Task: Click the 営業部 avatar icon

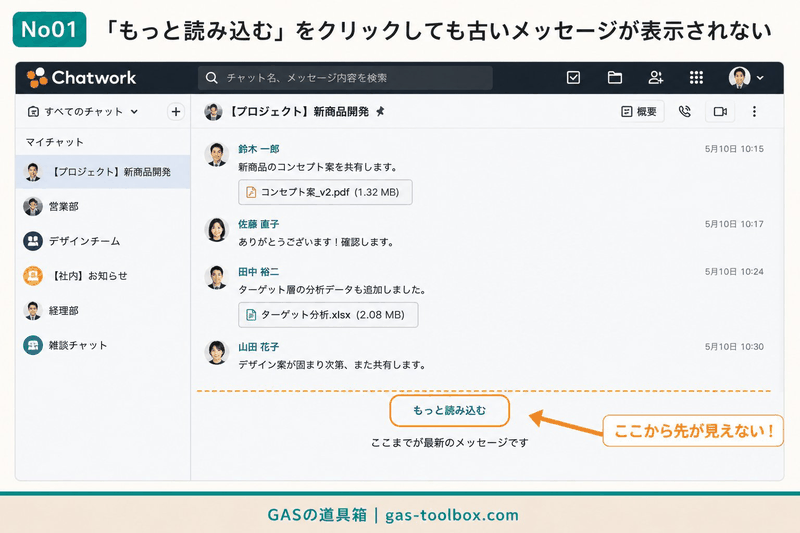Action: tap(33, 207)
